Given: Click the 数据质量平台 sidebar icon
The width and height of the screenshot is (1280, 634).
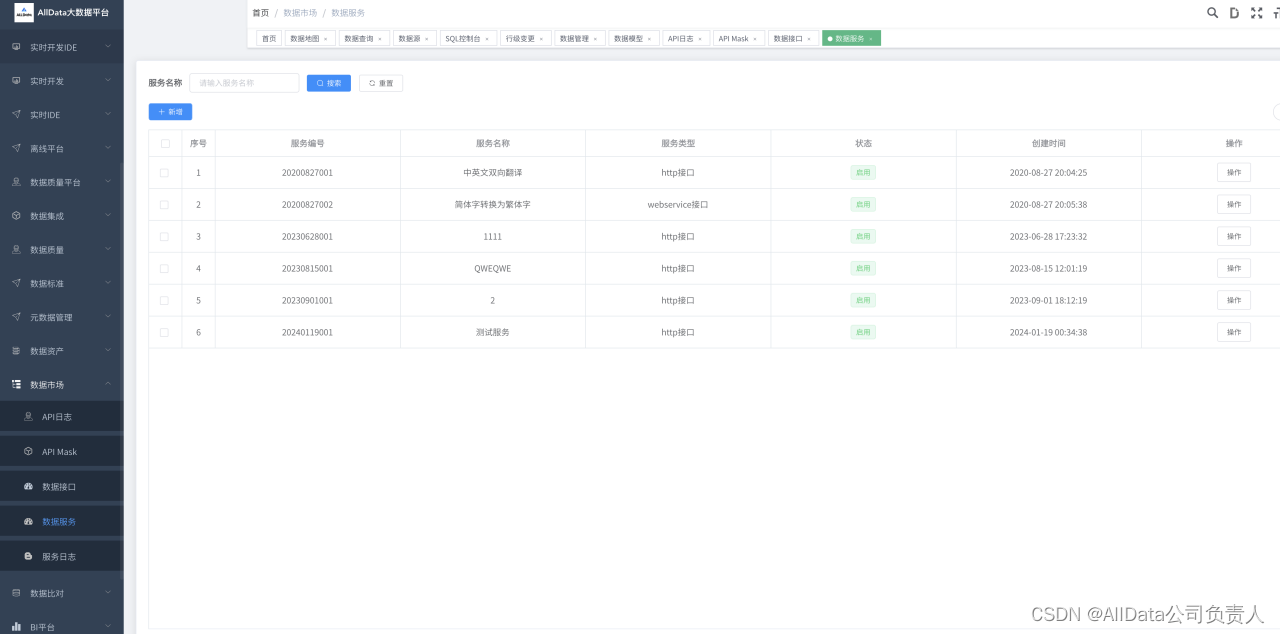Looking at the screenshot, I should (16, 182).
